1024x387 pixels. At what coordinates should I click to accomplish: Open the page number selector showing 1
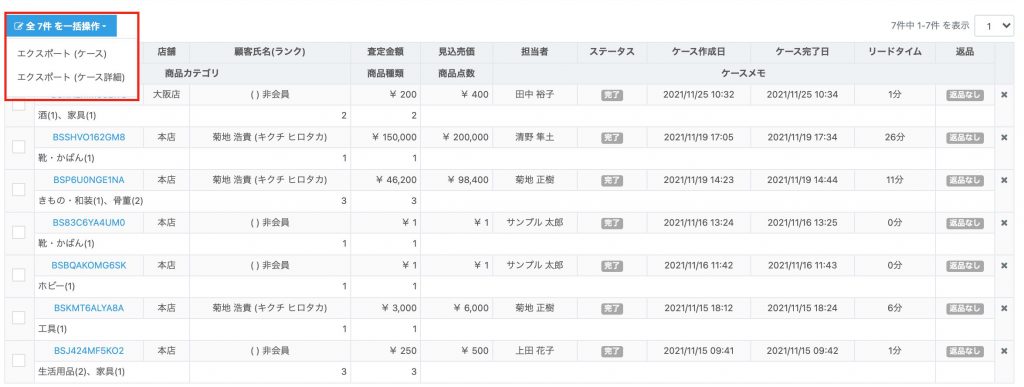coord(994,26)
